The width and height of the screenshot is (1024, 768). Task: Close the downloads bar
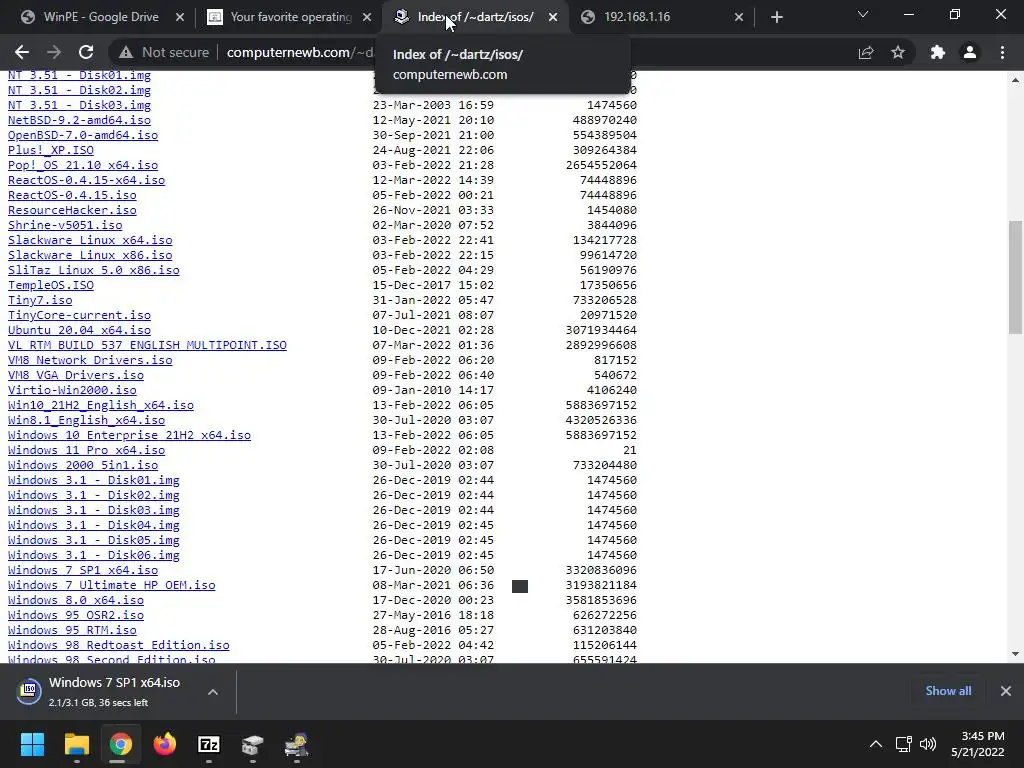[1006, 691]
